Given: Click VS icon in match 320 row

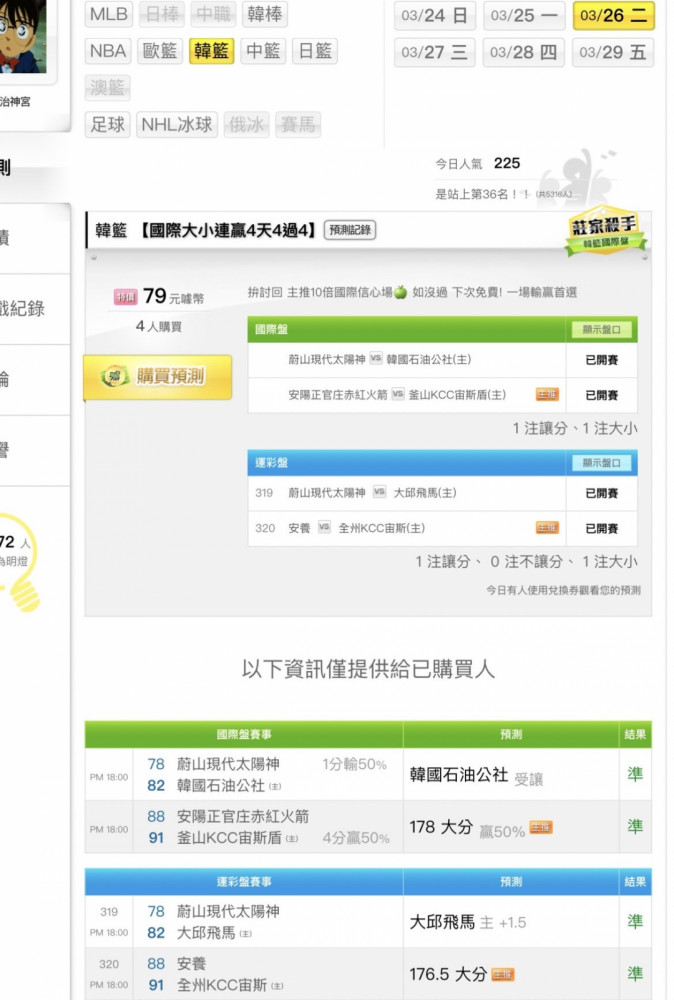Looking at the screenshot, I should [324, 527].
